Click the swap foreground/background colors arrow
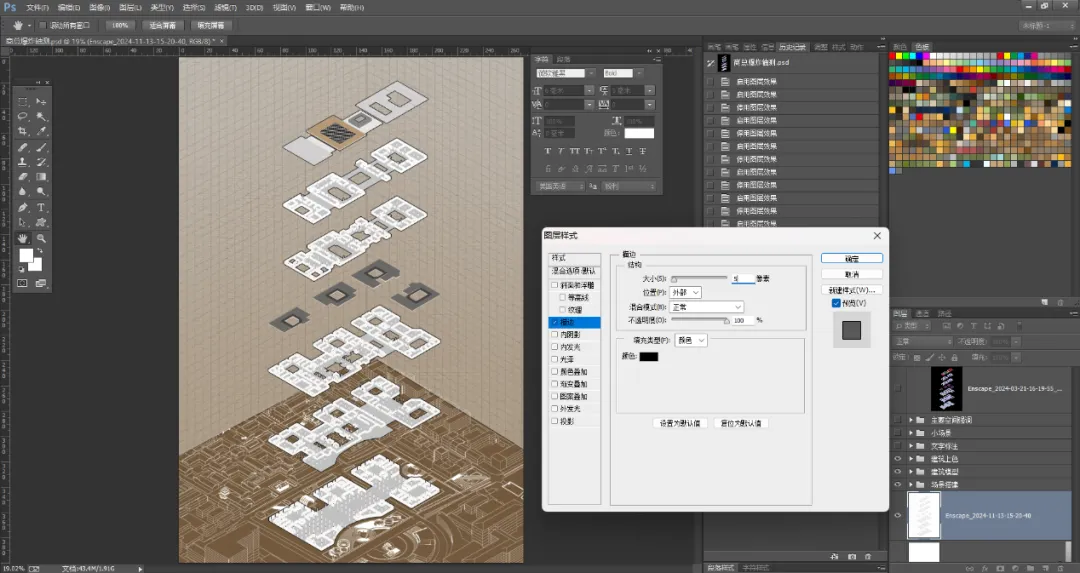This screenshot has height=573, width=1080. click(x=39, y=252)
